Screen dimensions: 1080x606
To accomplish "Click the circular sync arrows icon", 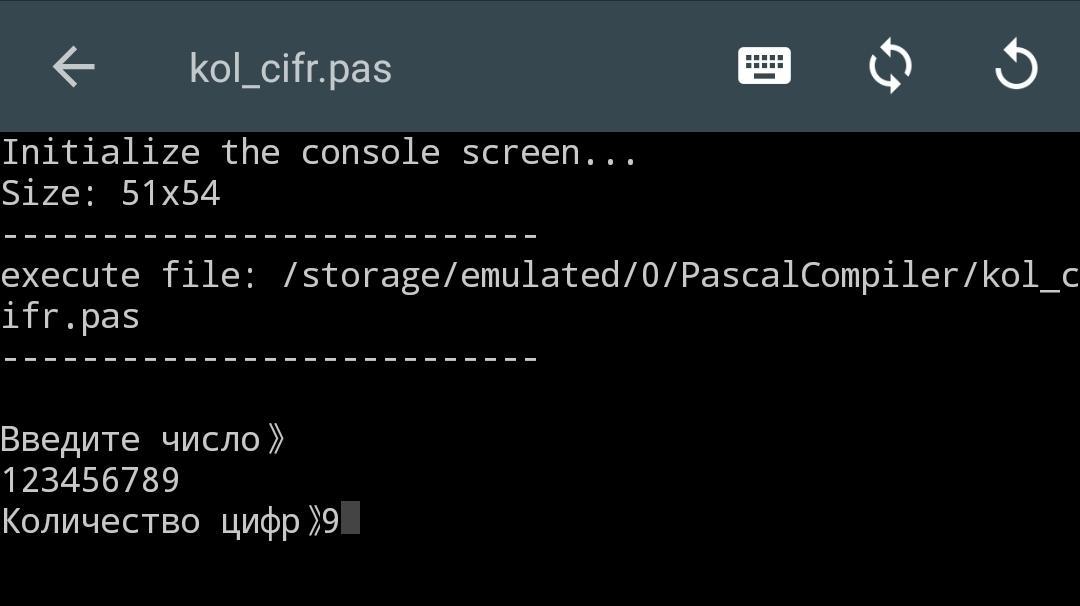I will pyautogui.click(x=890, y=67).
